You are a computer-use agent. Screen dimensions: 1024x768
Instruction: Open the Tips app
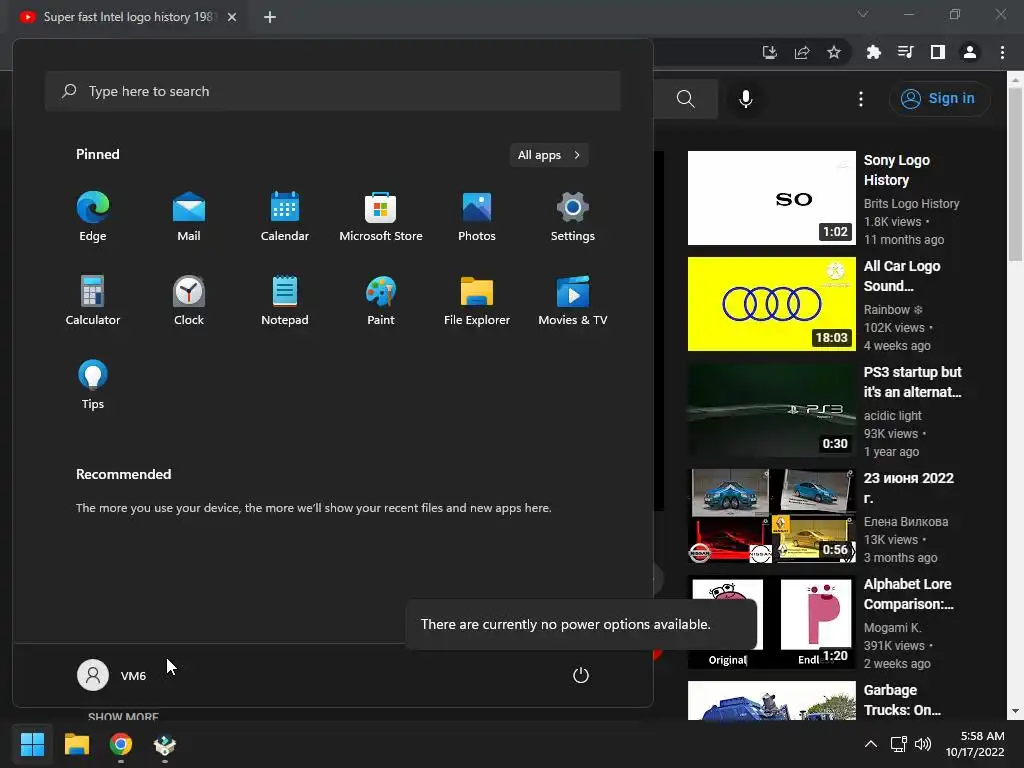[93, 385]
